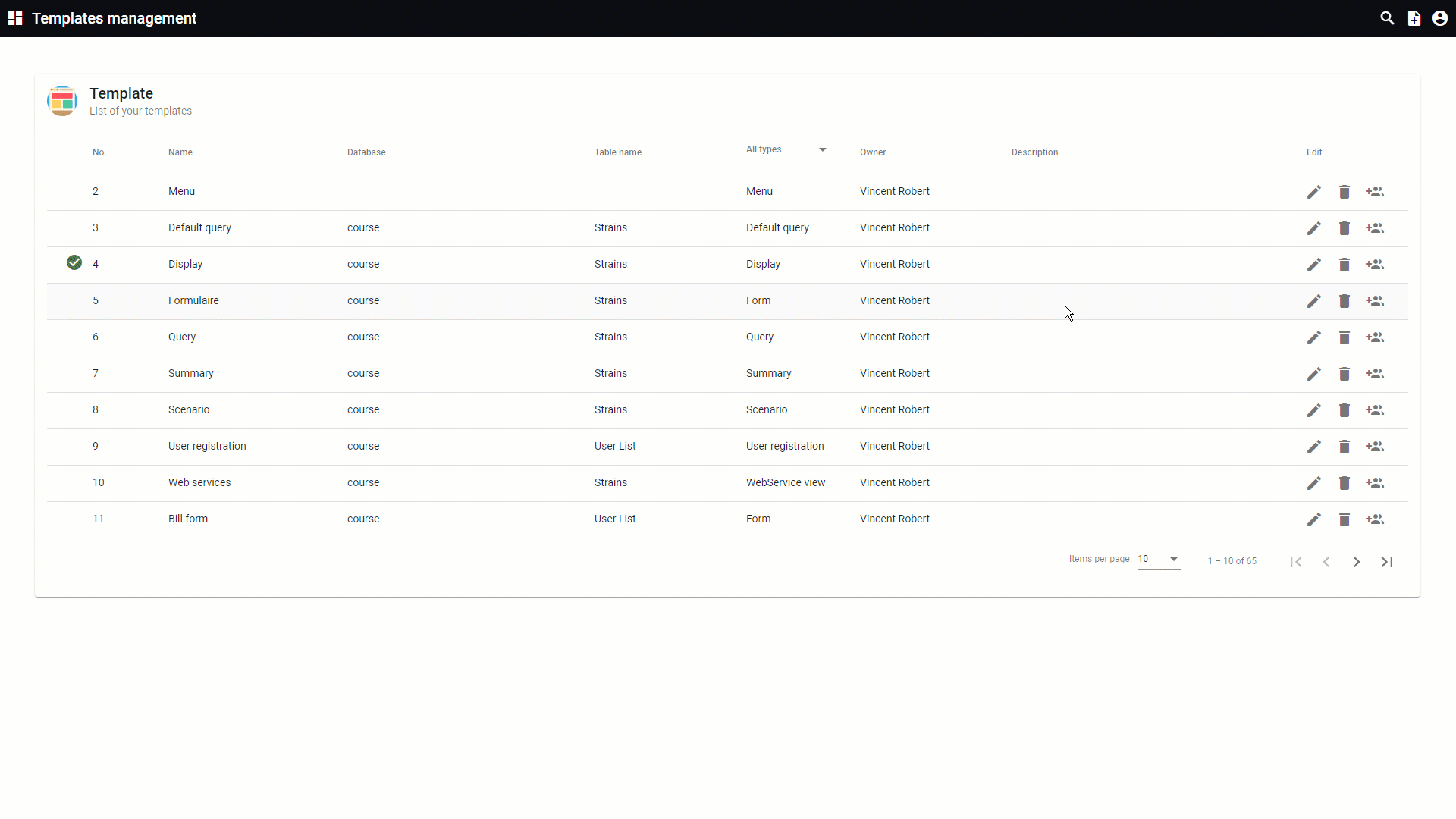This screenshot has height=819, width=1456.
Task: Click the Name column header
Action: pyautogui.click(x=180, y=152)
